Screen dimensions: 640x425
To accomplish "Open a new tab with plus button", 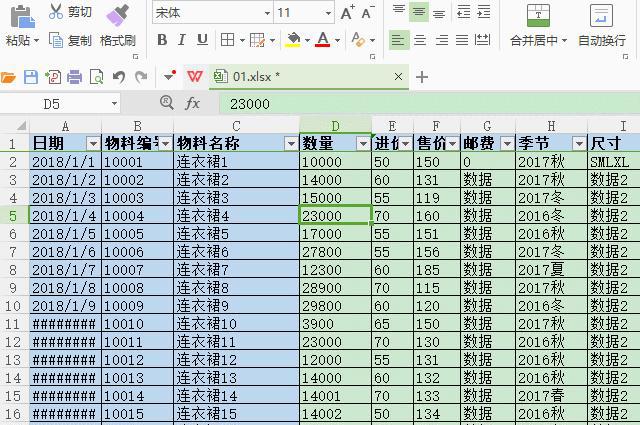I will [422, 77].
